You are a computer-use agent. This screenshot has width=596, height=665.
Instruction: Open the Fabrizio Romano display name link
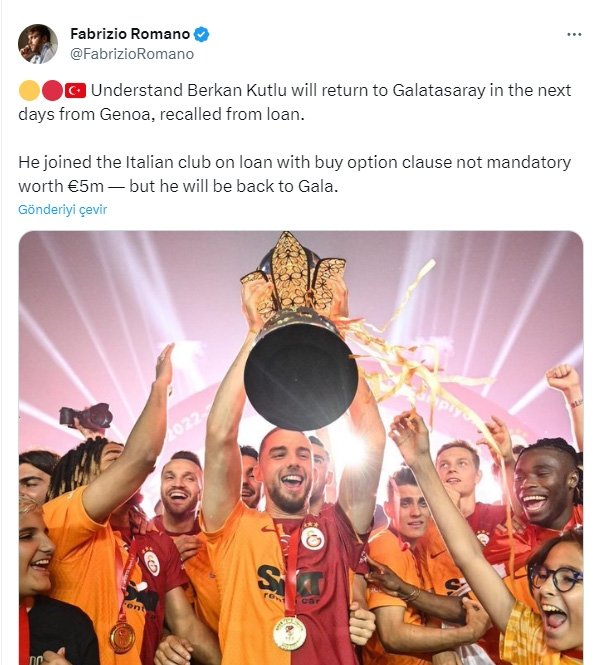[130, 34]
